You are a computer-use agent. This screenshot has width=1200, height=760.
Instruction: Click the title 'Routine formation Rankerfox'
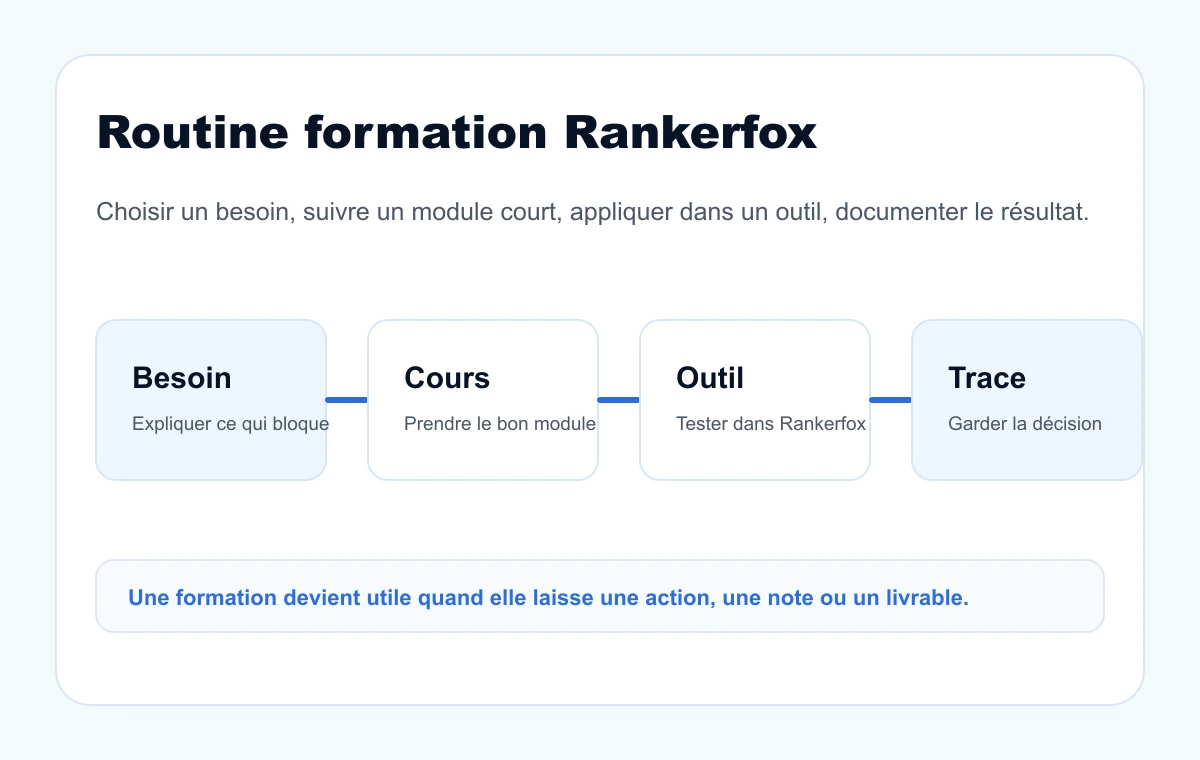(457, 132)
